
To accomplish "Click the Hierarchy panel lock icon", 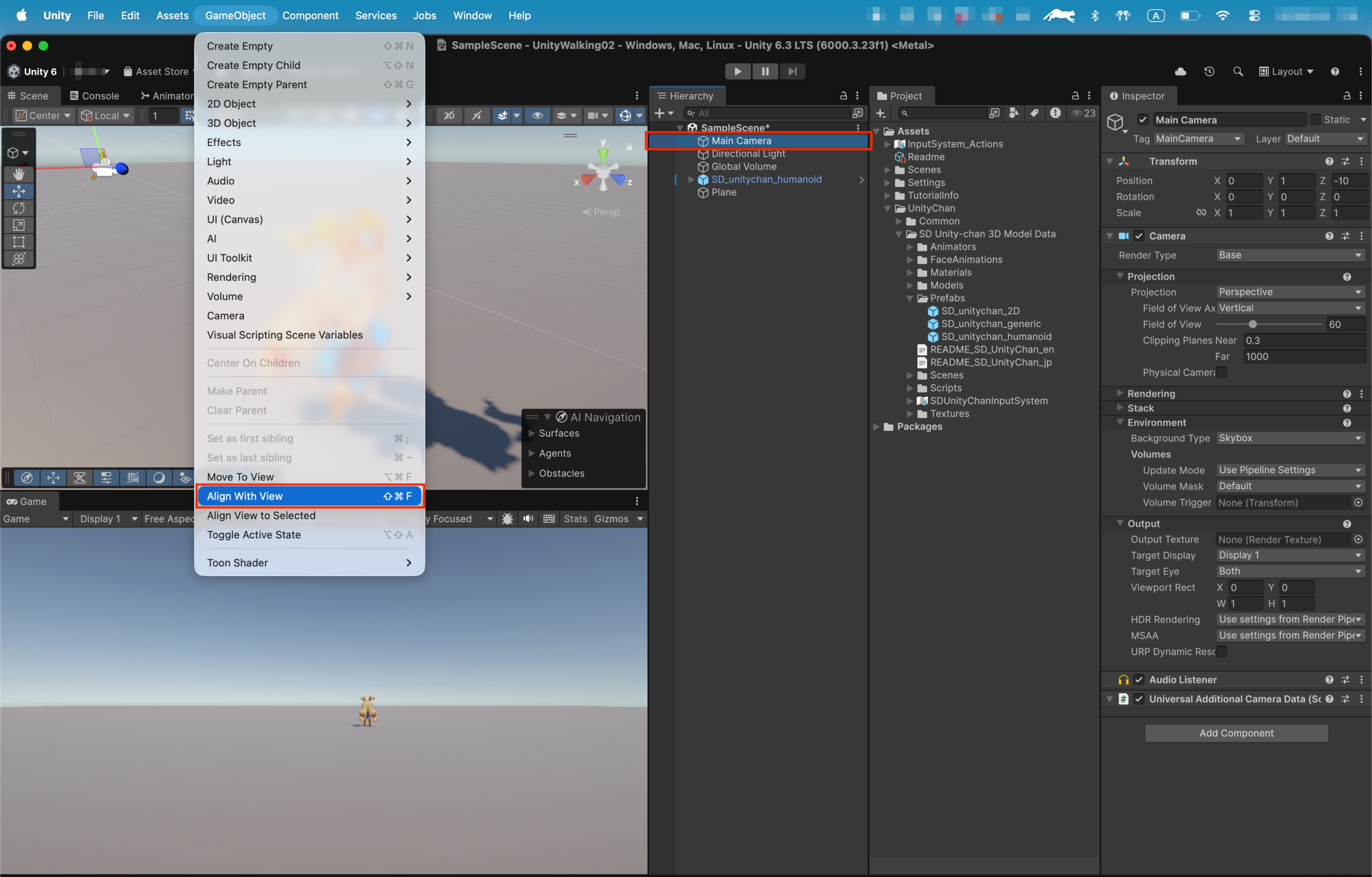I will (843, 96).
